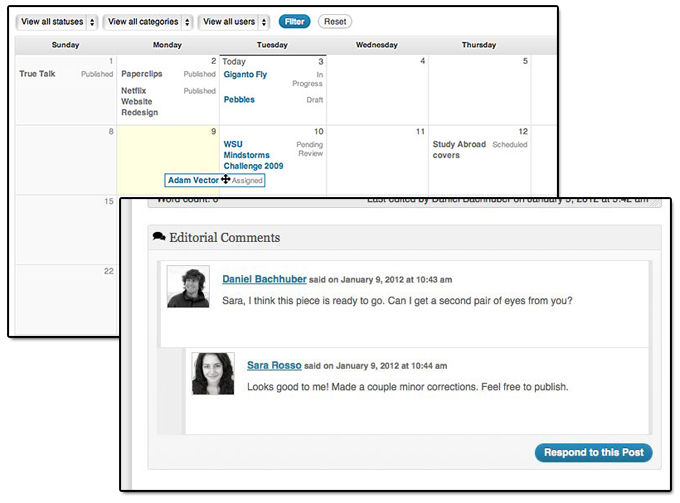Click the highlighted day 9 cell

[x=168, y=160]
